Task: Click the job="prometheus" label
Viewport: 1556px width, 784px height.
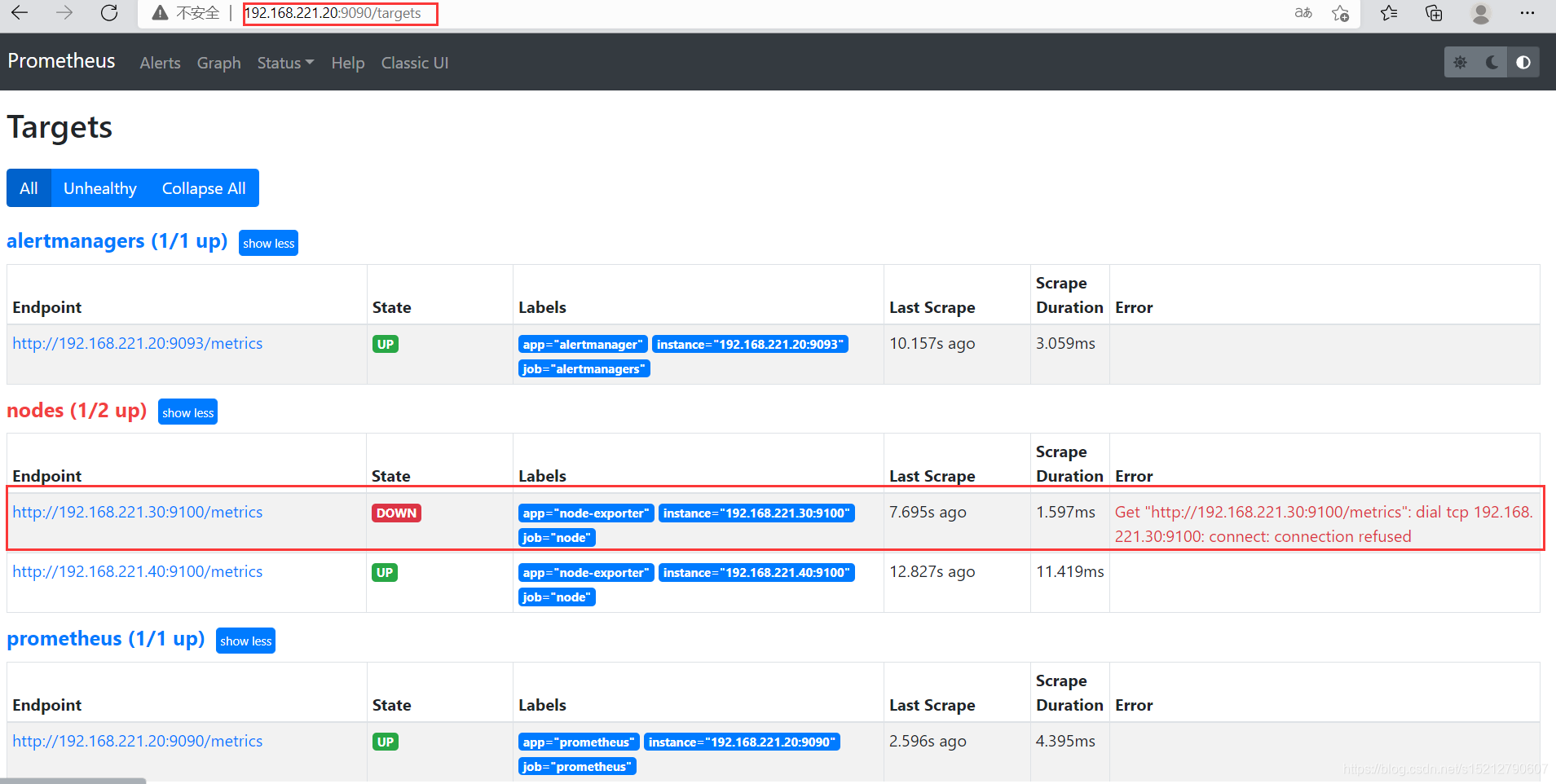Action: point(577,766)
